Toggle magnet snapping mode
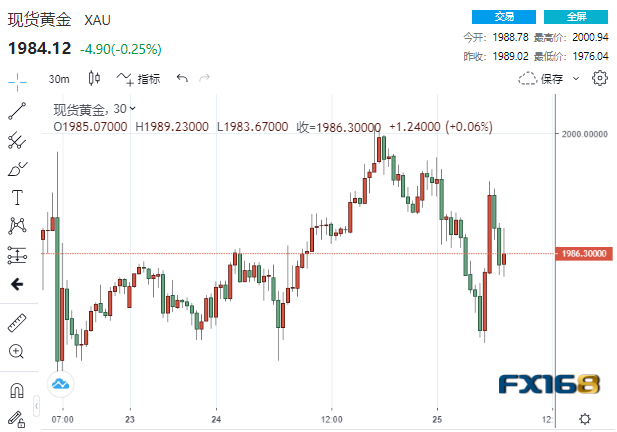Viewport: 617px width, 432px height. click(17, 390)
